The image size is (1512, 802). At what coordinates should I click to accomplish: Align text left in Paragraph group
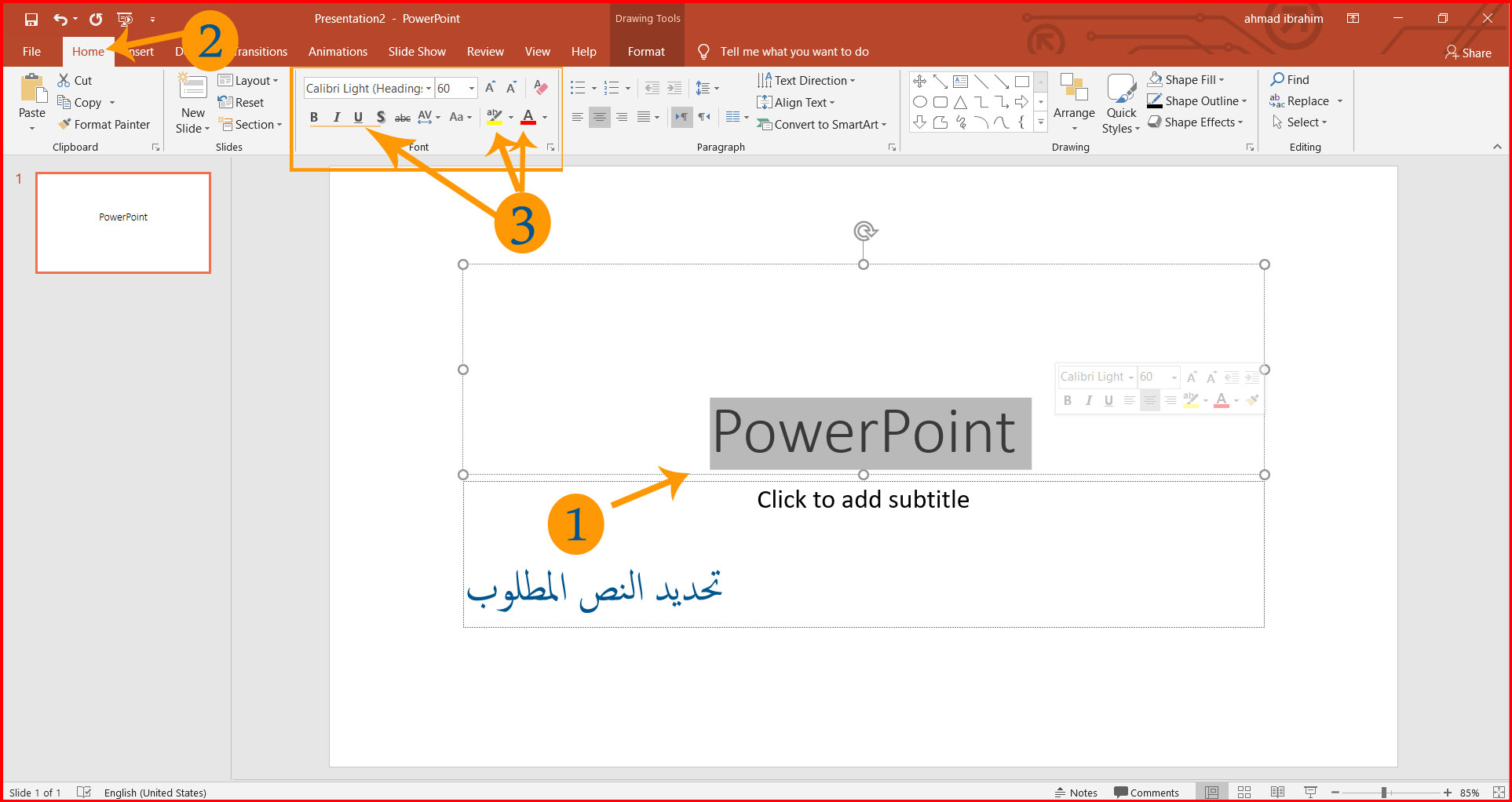tap(578, 117)
